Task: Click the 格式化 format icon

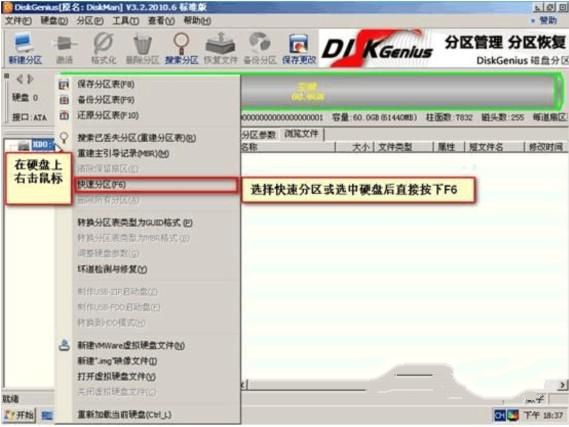Action: 104,48
